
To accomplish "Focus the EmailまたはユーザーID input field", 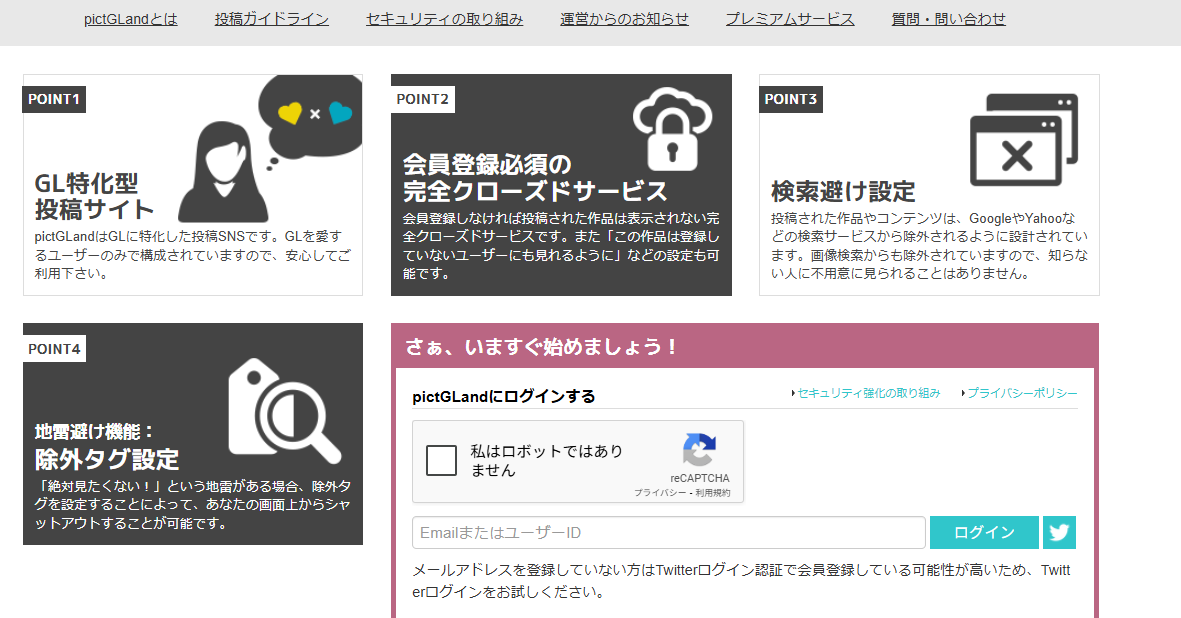I will 668,533.
